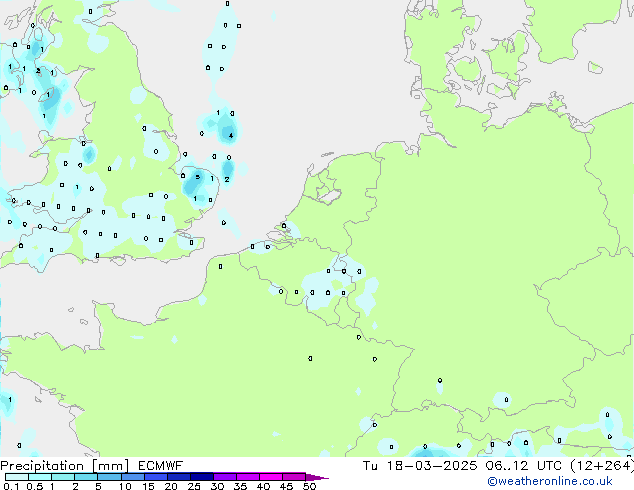Click the '30' legend scale number

click(x=217, y=486)
